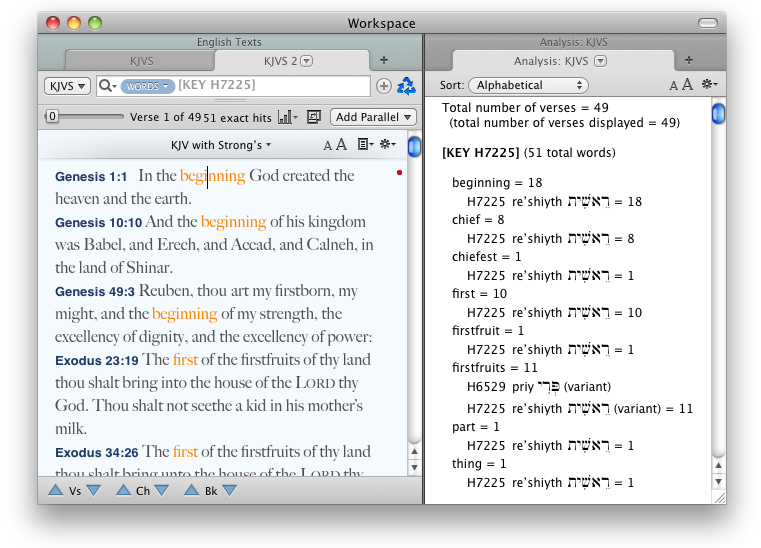Decrease text size with small A in Analysis pane

(674, 87)
